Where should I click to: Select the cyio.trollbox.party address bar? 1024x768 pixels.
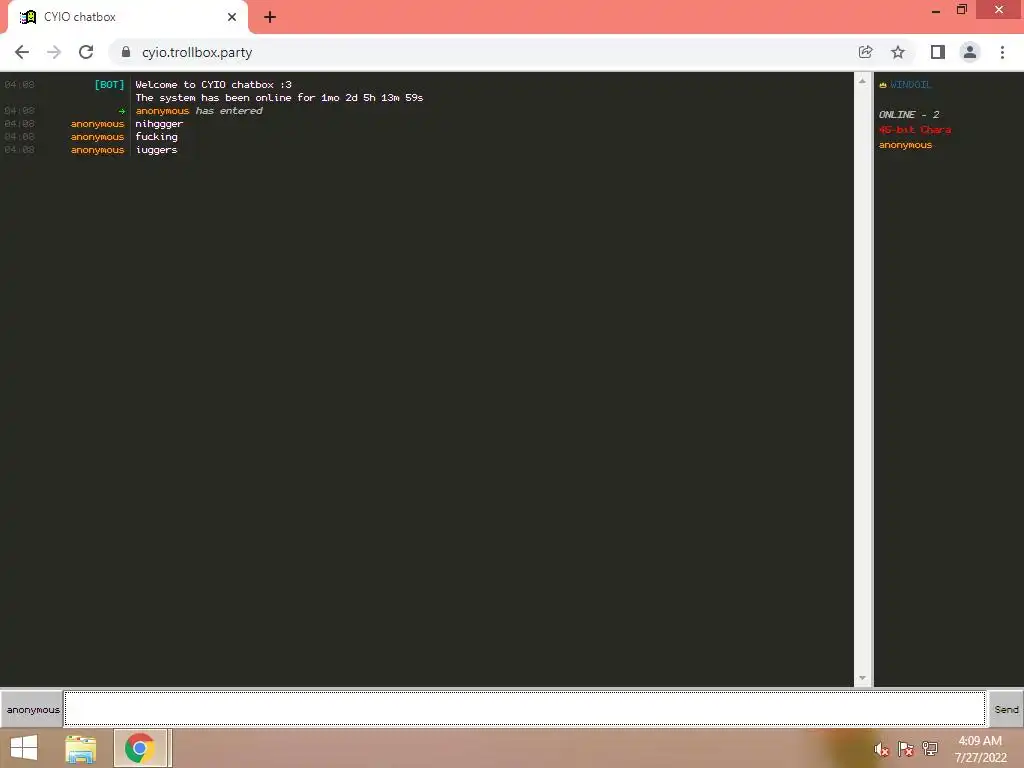483,52
